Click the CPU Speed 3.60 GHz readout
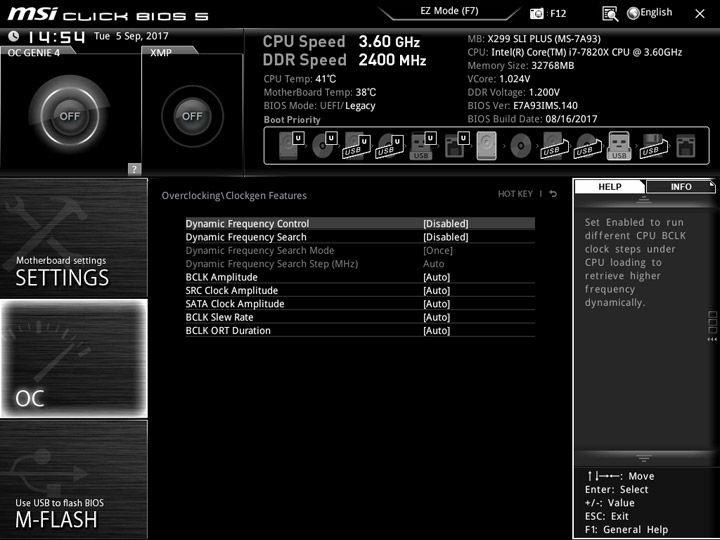720x540 pixels. click(x=341, y=41)
